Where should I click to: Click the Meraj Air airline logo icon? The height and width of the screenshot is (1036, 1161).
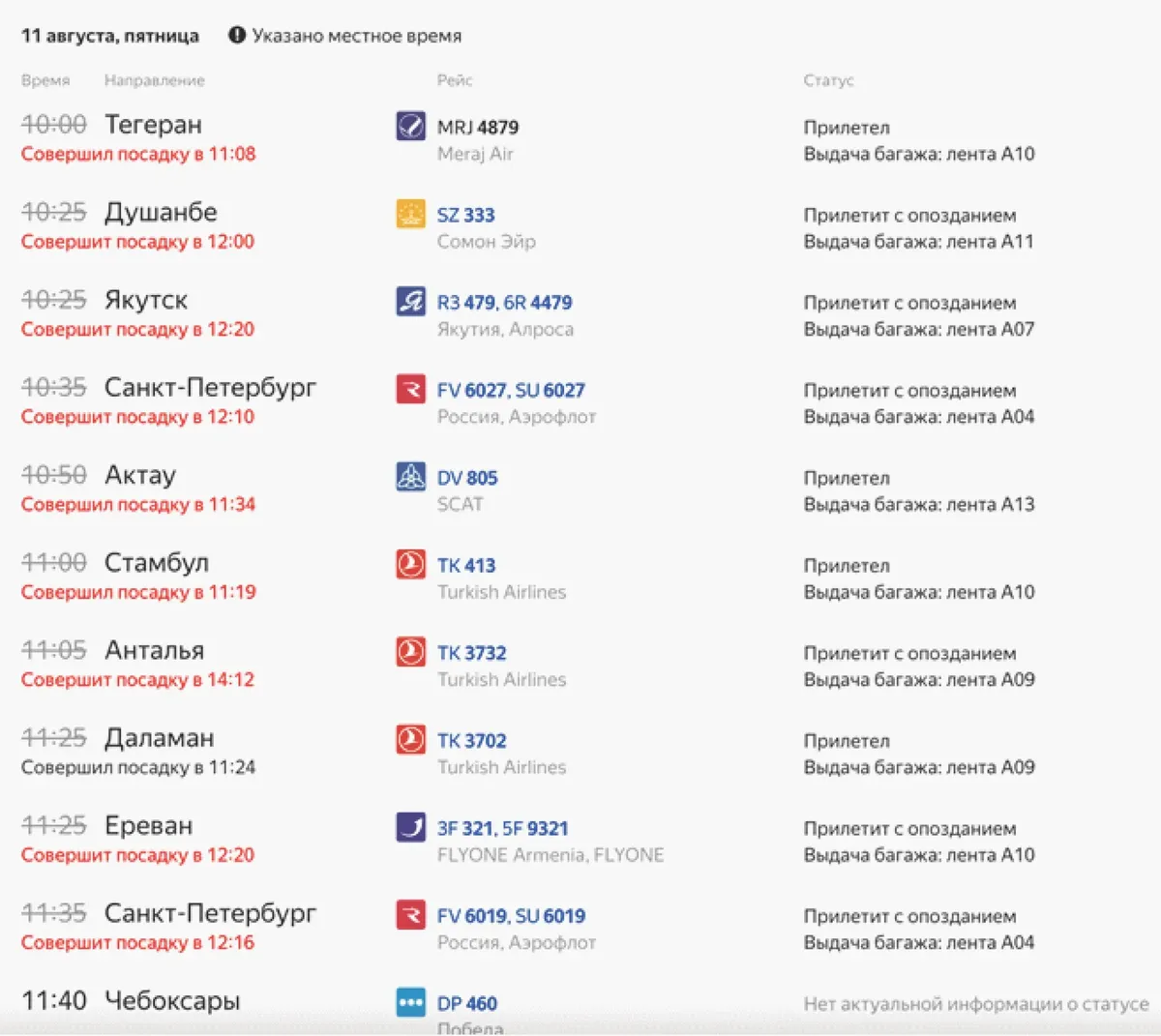click(410, 126)
